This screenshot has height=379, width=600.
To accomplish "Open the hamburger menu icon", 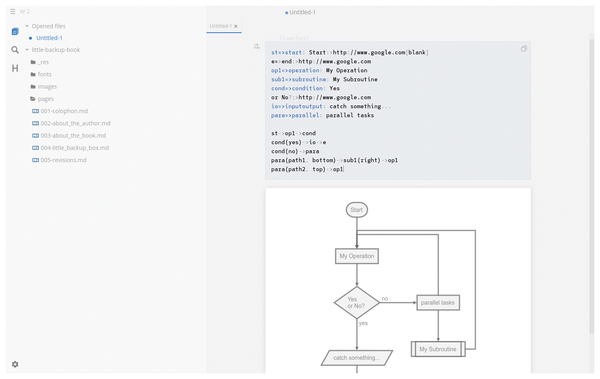I will [x=13, y=11].
